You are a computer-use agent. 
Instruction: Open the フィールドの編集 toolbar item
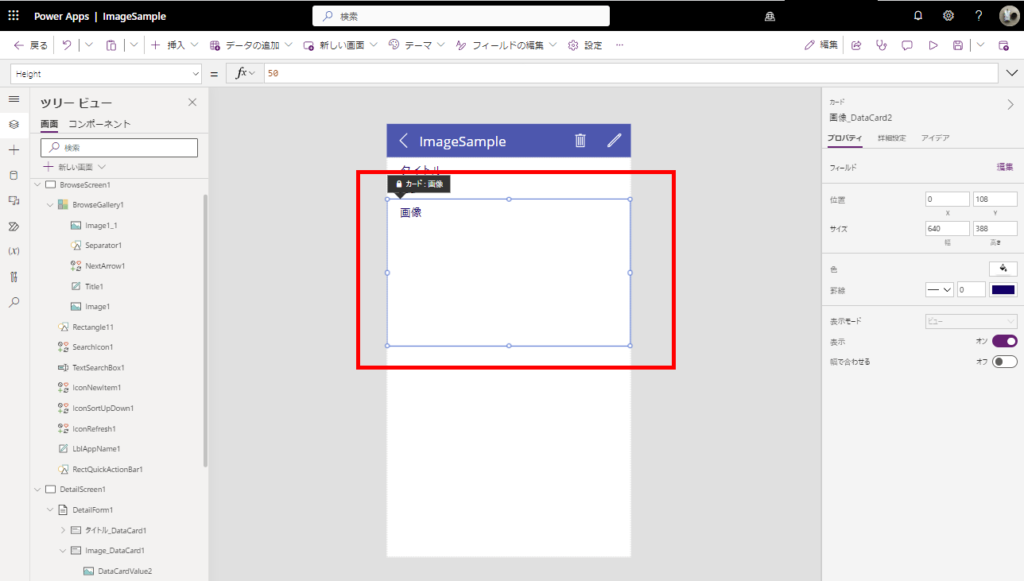[506, 45]
